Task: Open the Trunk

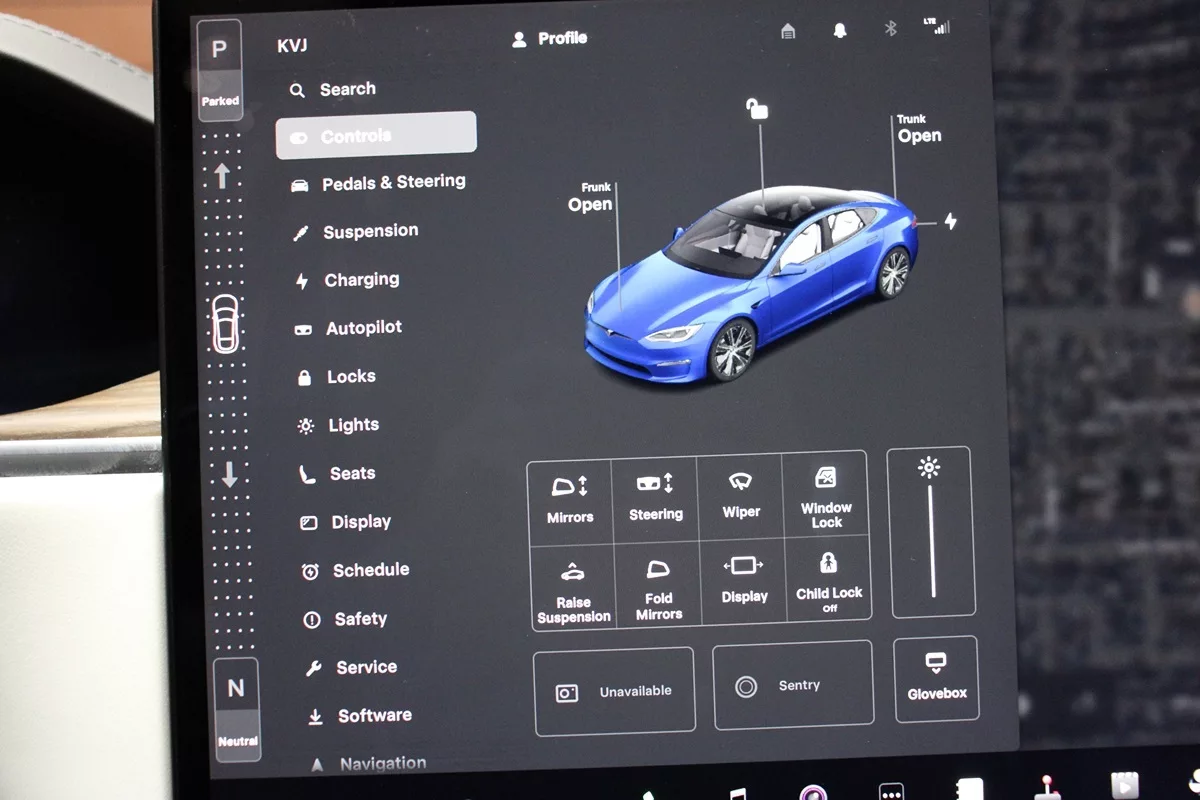Action: point(918,130)
